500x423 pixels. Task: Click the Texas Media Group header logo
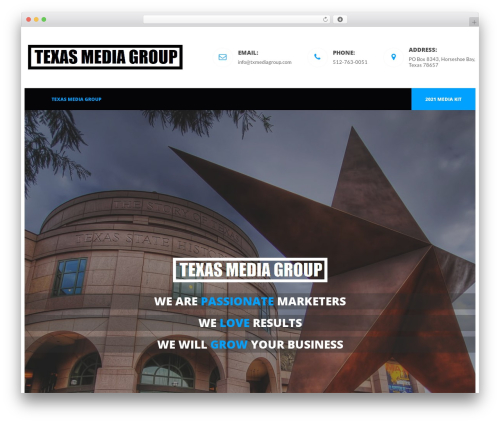click(105, 57)
